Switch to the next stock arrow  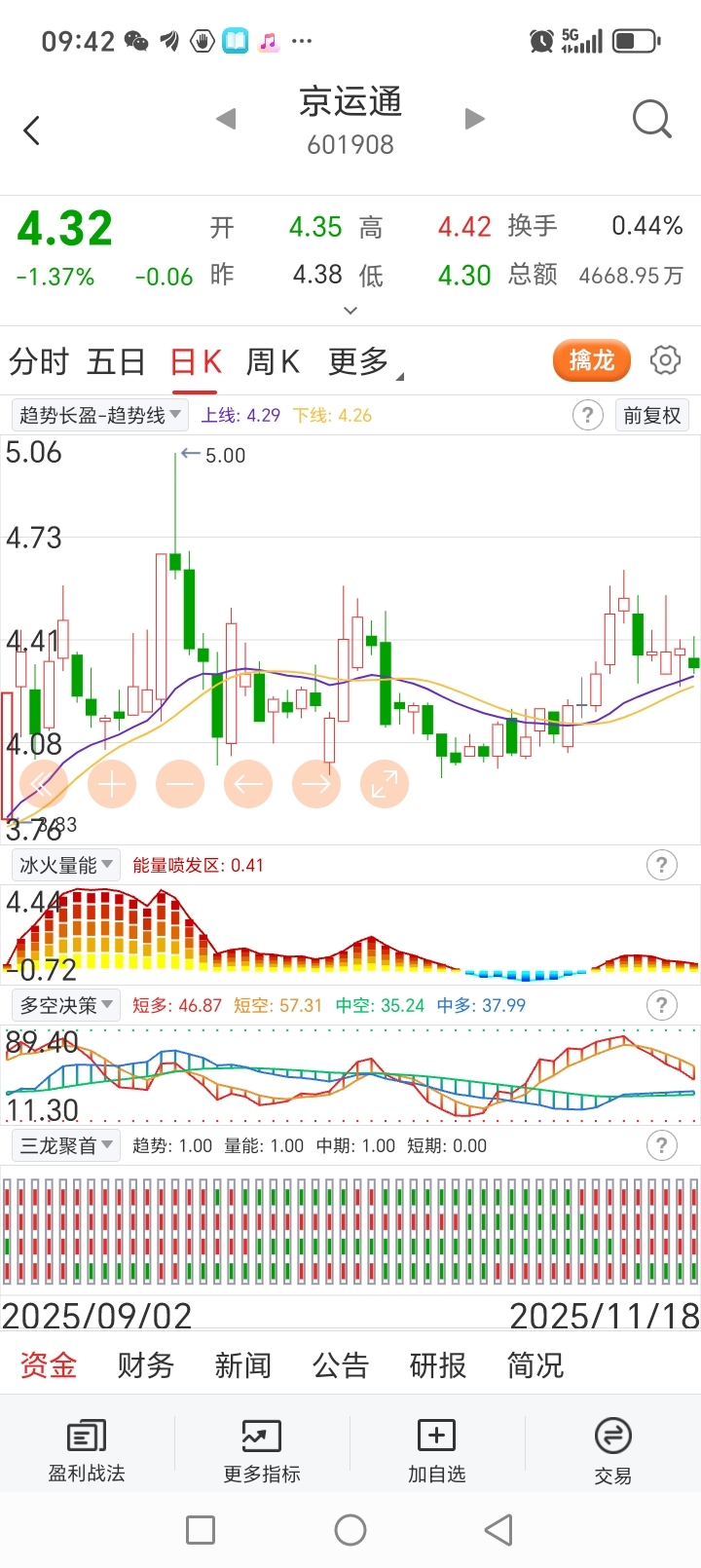click(x=474, y=120)
